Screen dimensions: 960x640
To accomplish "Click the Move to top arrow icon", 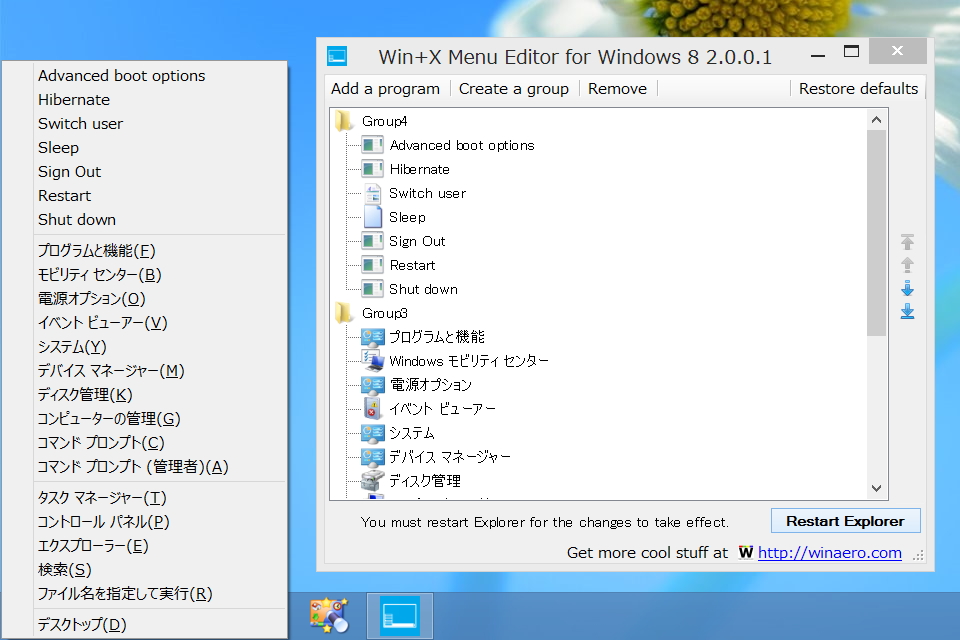I will pos(907,242).
